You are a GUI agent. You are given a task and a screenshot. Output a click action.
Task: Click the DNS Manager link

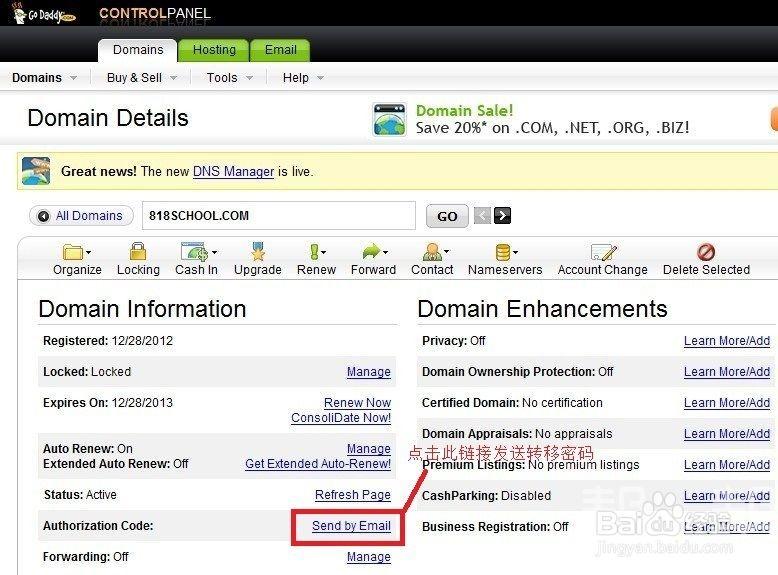point(233,171)
